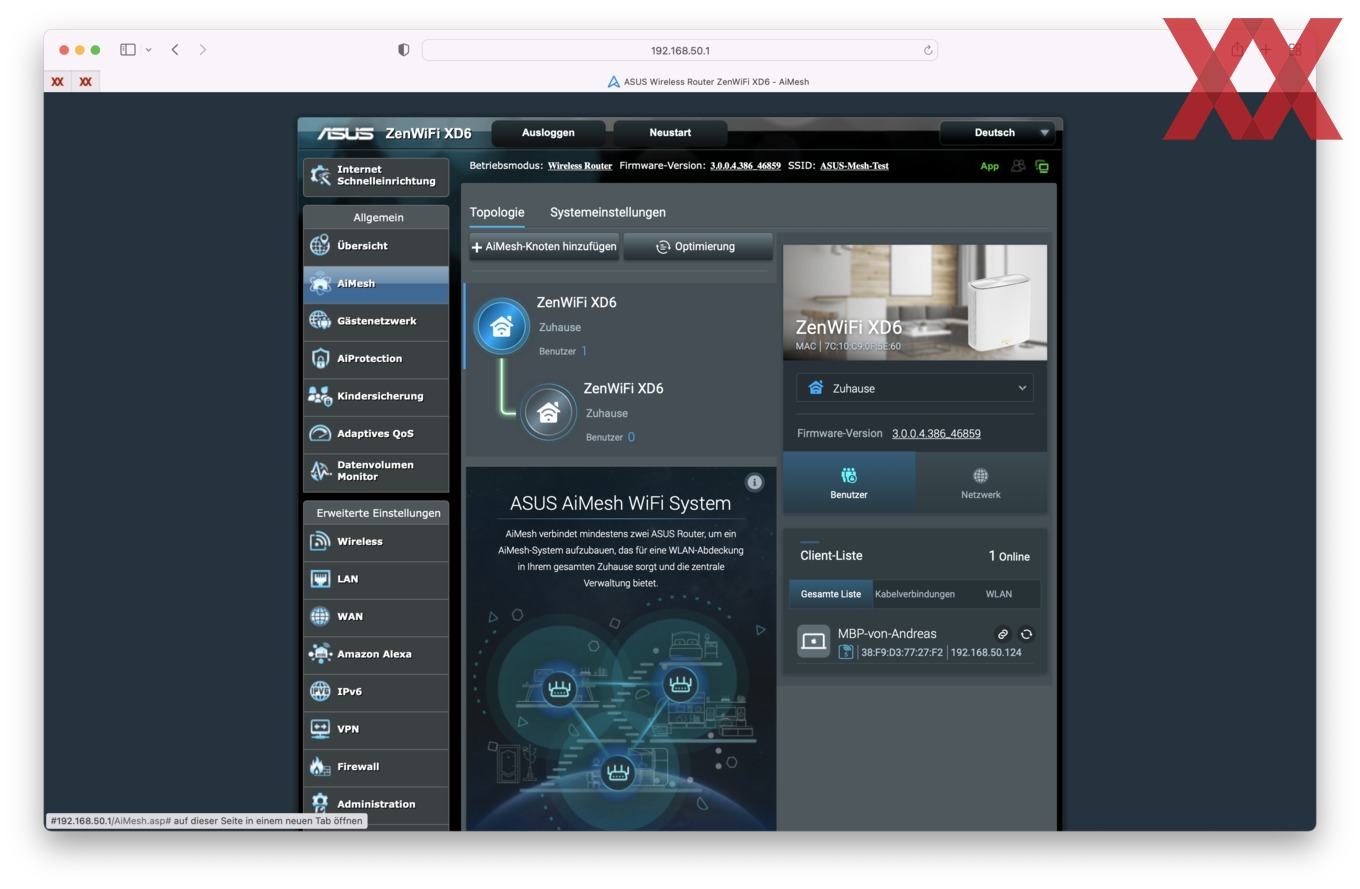Viewport: 1360px width, 889px height.
Task: Toggle the Safari sidebar
Action: click(x=128, y=50)
